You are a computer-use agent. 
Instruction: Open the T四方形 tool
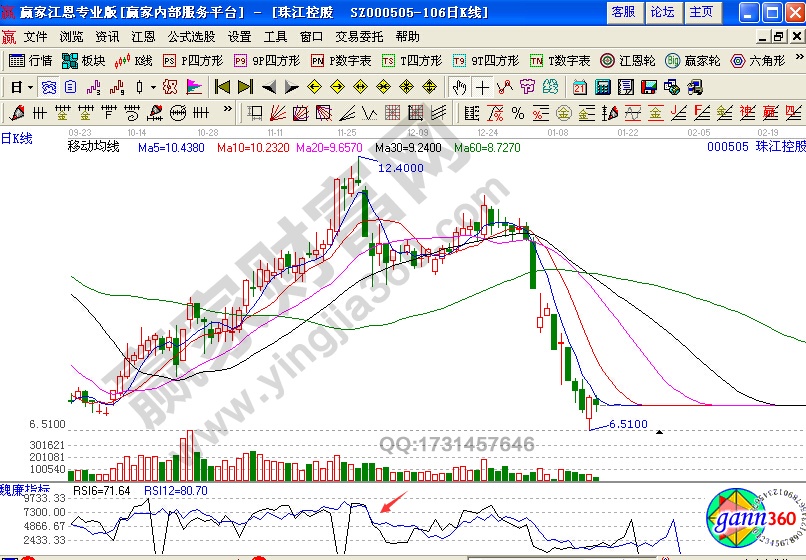click(x=412, y=61)
